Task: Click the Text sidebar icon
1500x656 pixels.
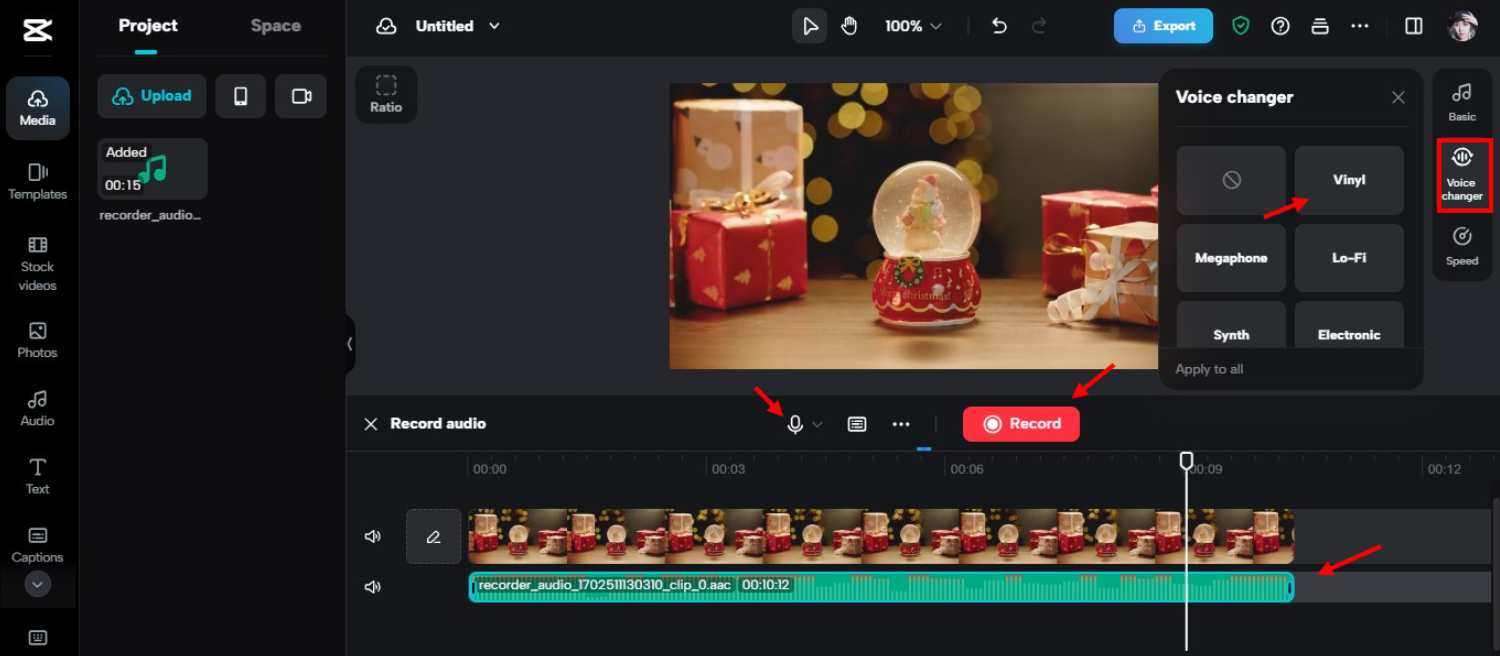Action: click(37, 474)
